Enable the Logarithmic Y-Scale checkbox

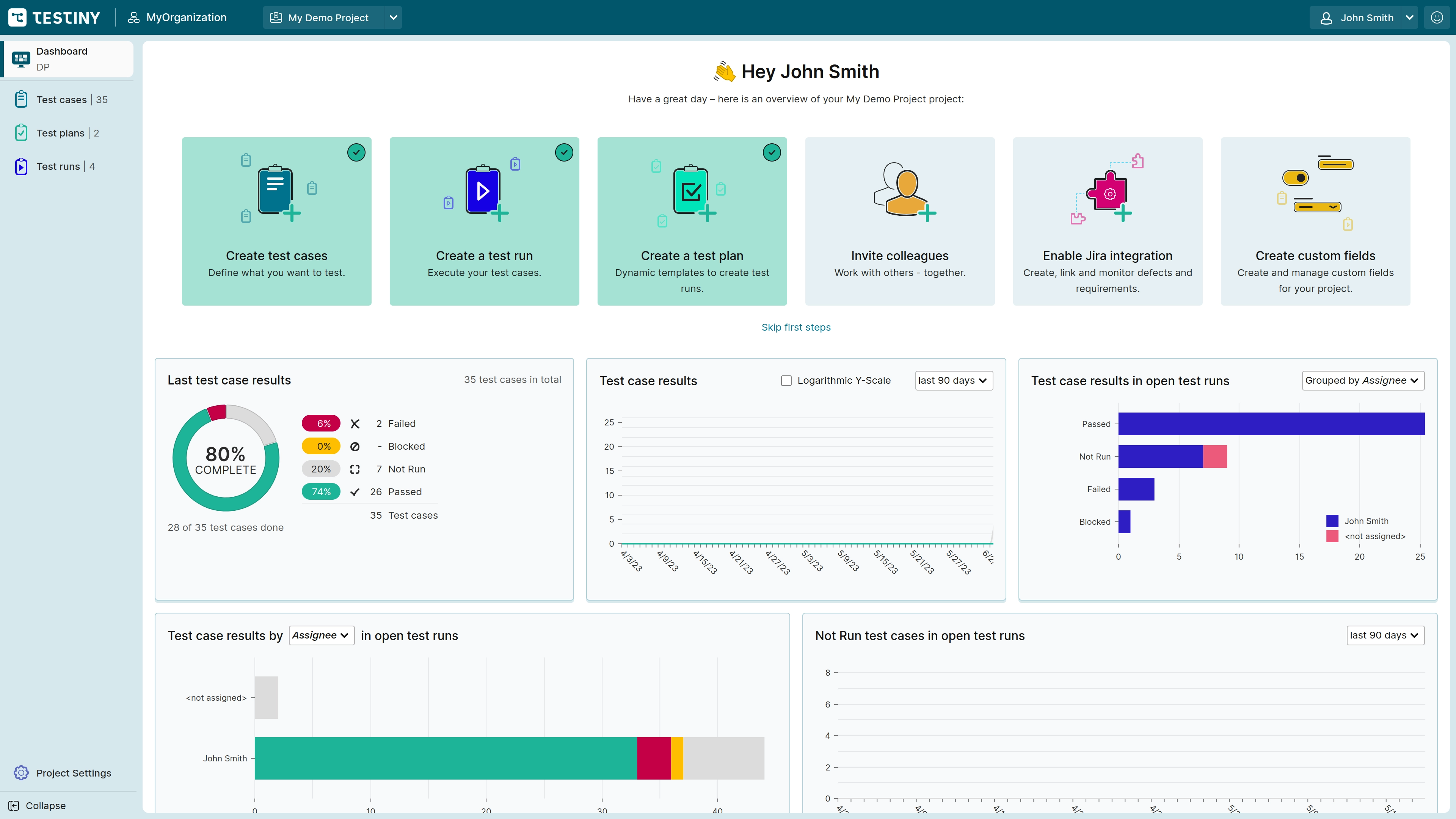click(x=786, y=380)
